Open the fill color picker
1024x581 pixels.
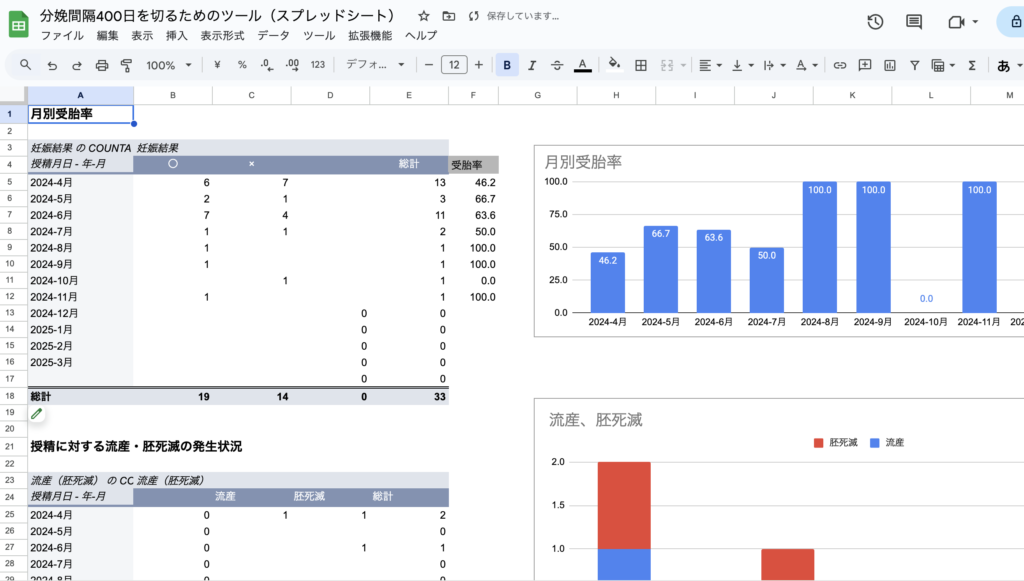tap(614, 65)
